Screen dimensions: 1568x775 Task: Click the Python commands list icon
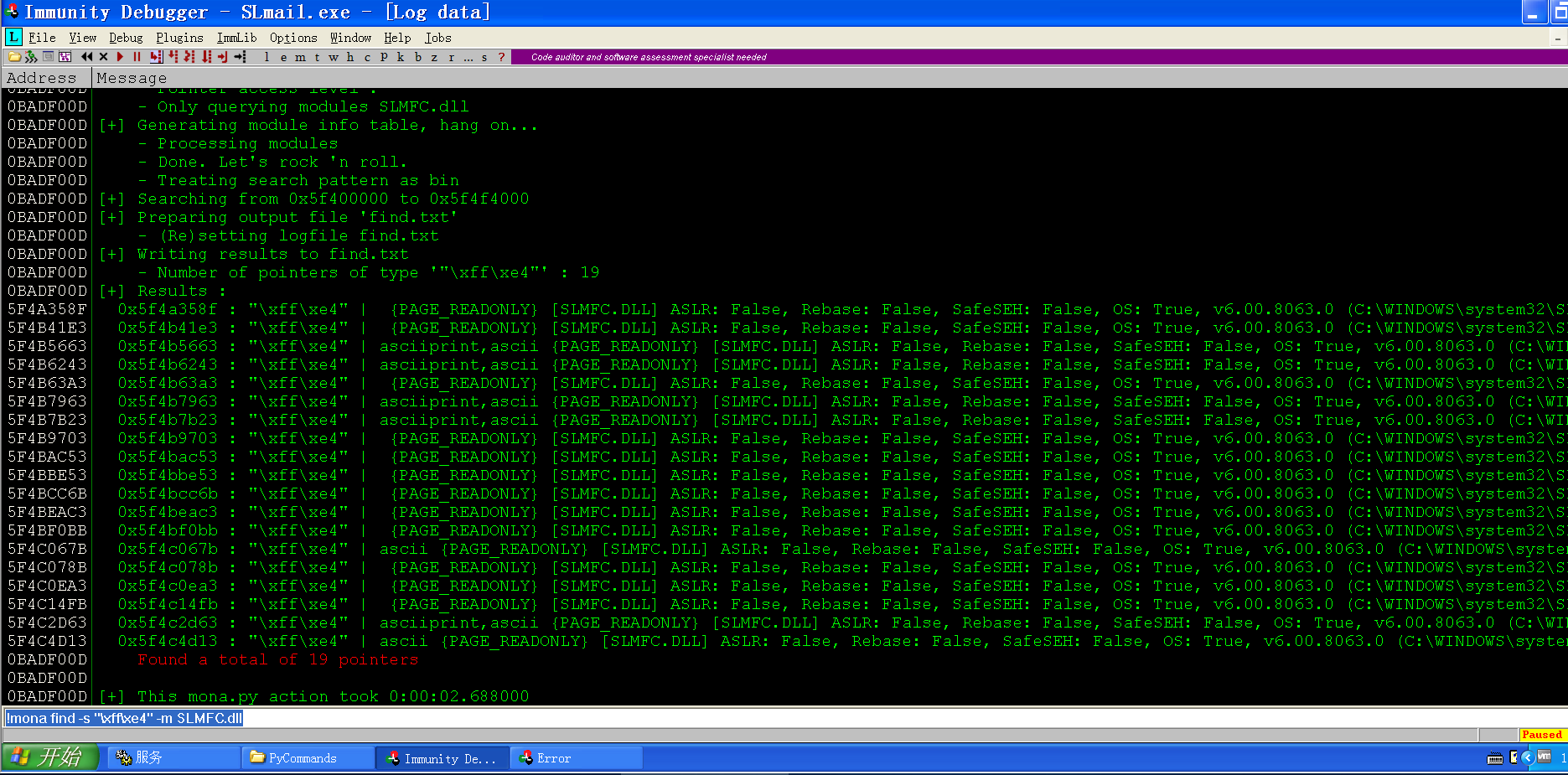coord(48,57)
